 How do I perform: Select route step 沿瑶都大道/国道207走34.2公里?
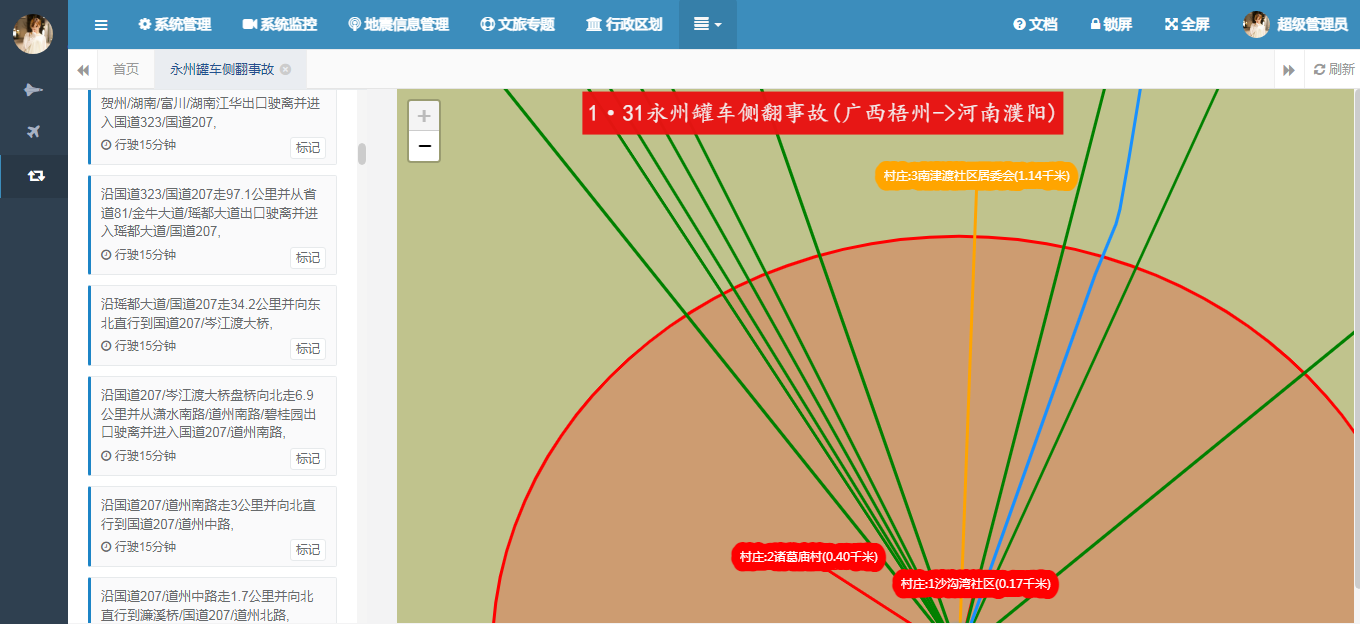click(x=212, y=325)
